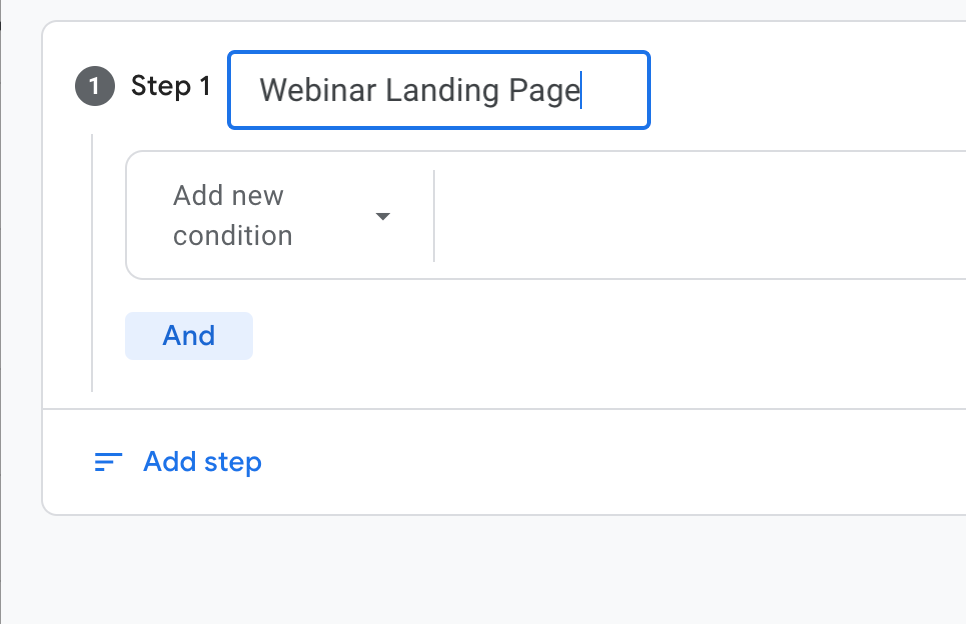Click the 'Add new condition' placeholder text
966x624 pixels.
(232, 216)
